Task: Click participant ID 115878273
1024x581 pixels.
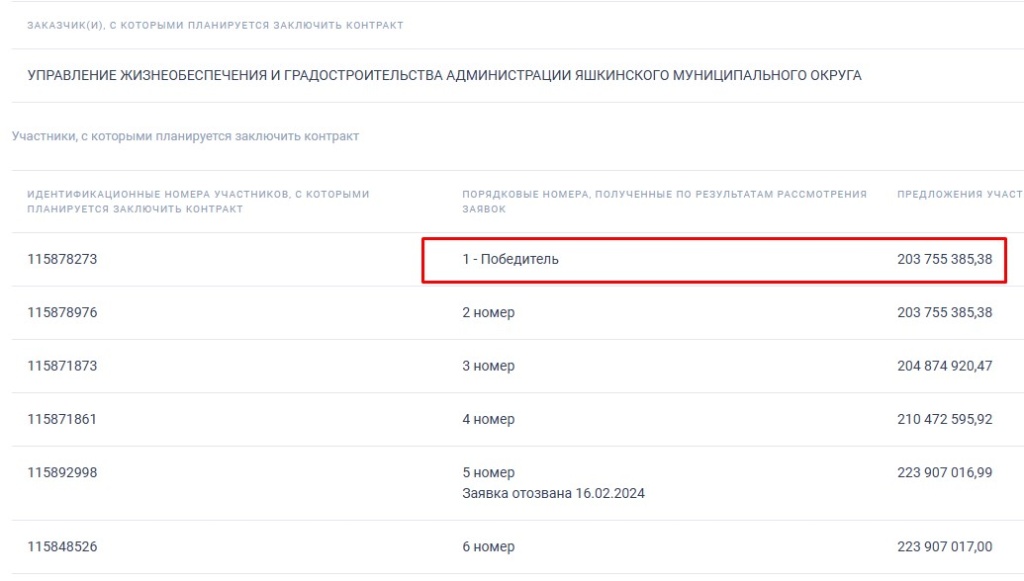Action: click(x=62, y=259)
